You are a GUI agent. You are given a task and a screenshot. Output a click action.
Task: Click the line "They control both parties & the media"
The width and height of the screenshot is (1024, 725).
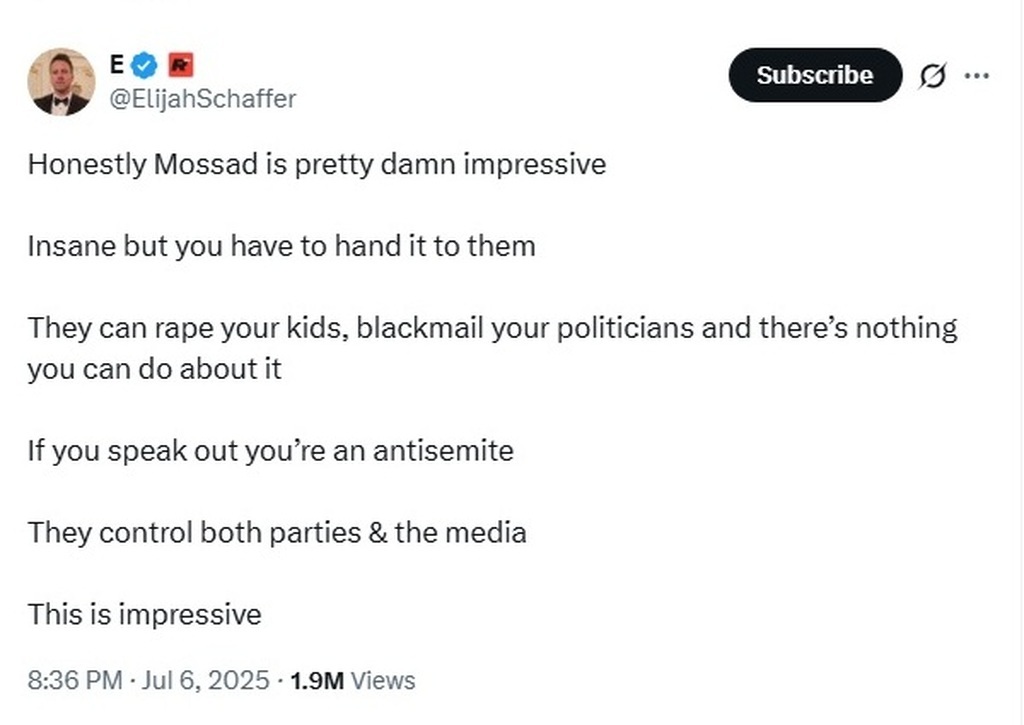[x=276, y=532]
